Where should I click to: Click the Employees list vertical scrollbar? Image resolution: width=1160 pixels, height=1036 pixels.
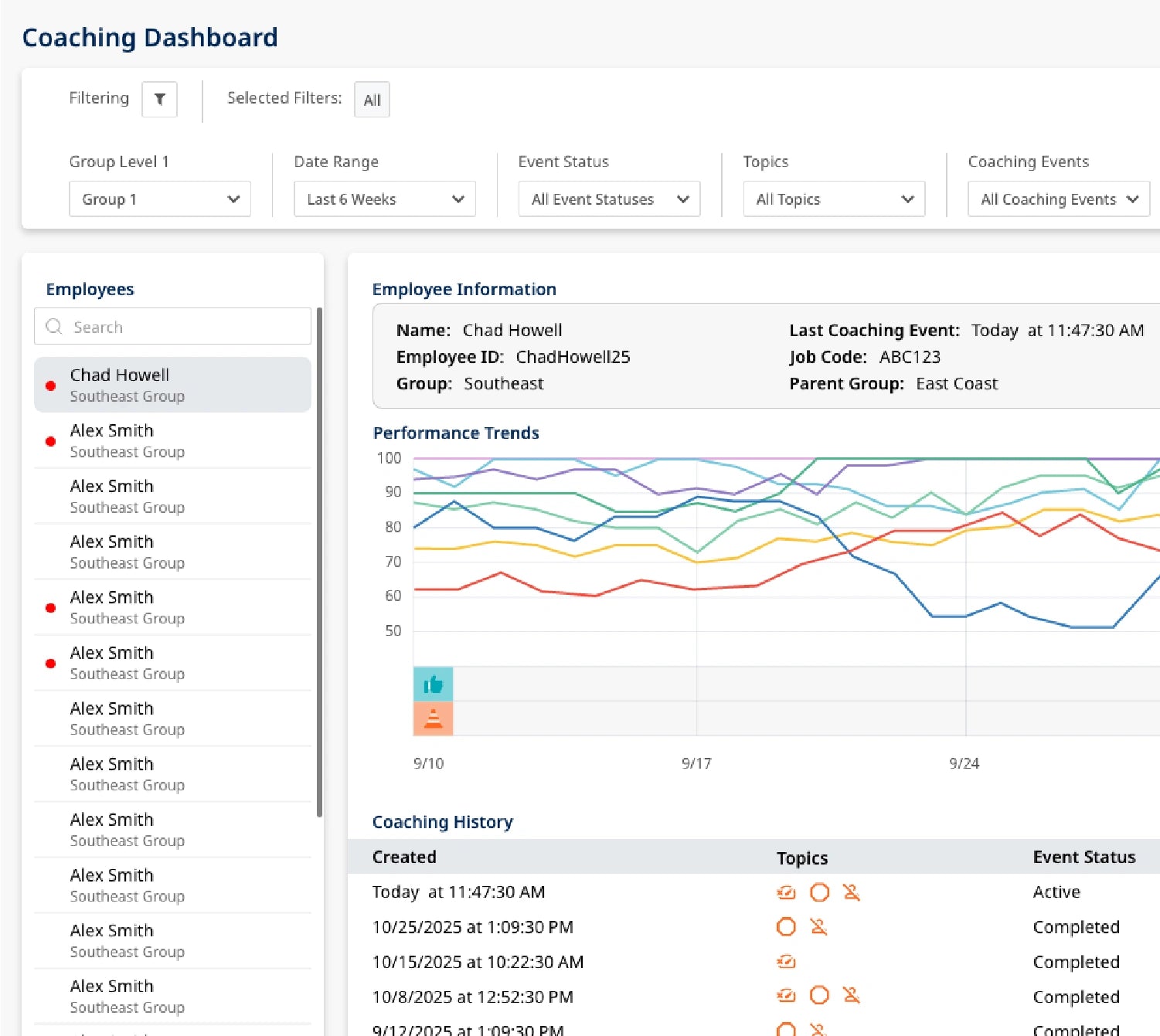(x=319, y=562)
